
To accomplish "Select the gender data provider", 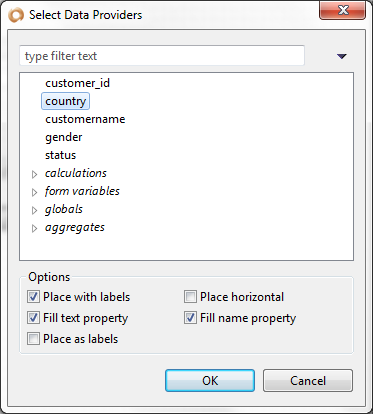I will click(x=64, y=137).
